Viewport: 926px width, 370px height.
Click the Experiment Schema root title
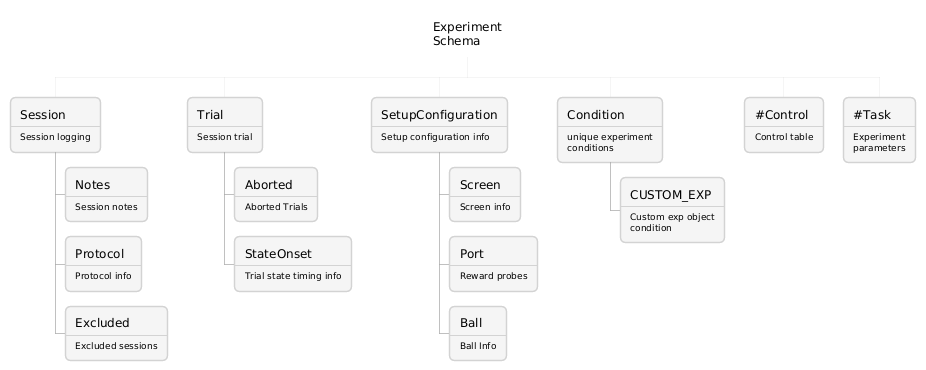pyautogui.click(x=467, y=34)
